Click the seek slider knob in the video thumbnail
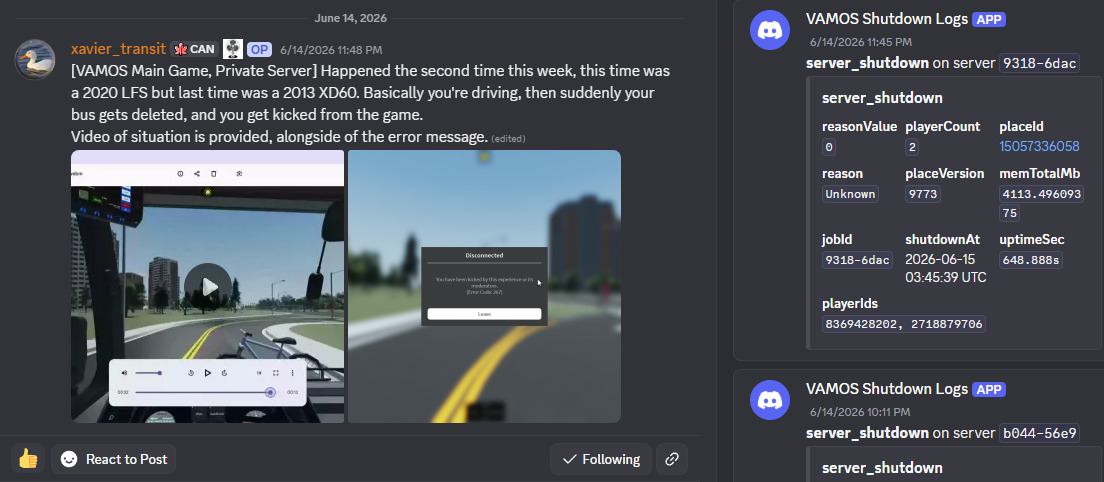1104x482 pixels. point(270,392)
